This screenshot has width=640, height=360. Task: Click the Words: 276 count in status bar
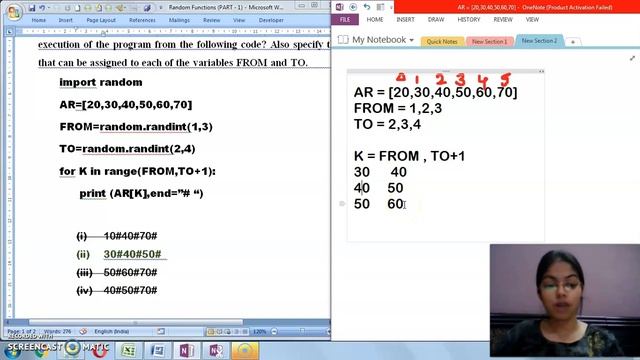click(57, 331)
